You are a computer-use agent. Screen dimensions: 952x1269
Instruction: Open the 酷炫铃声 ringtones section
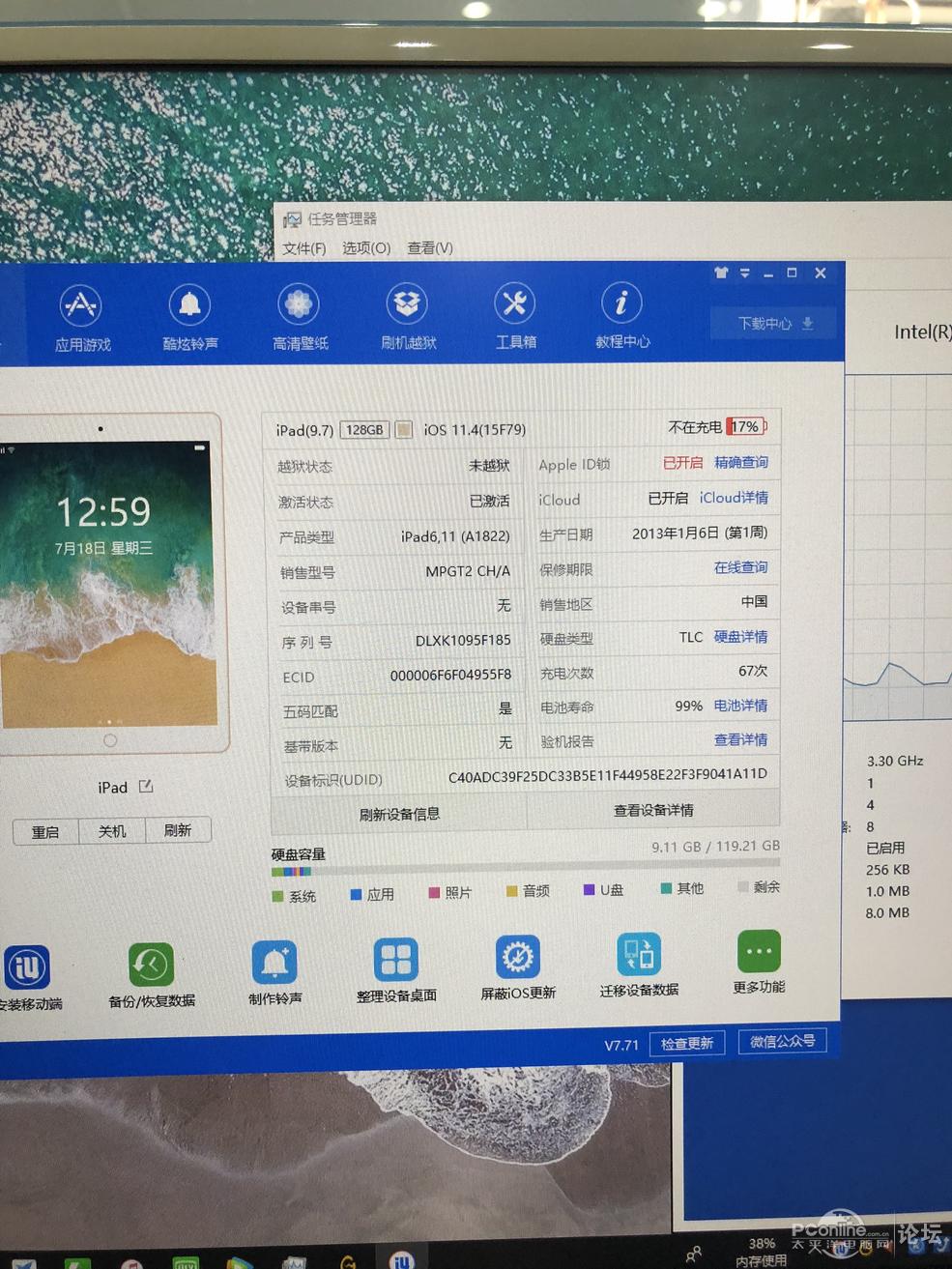190,317
